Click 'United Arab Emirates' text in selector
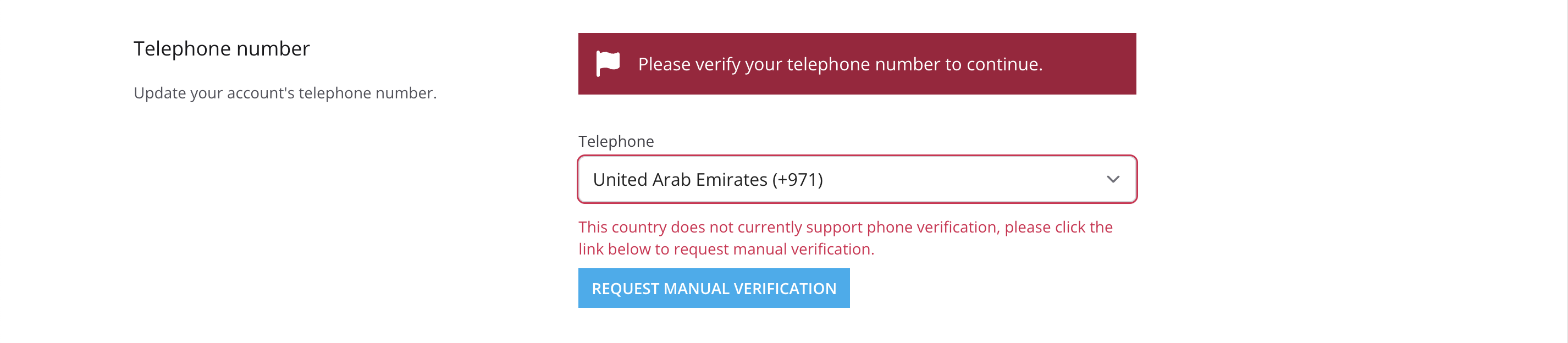This screenshot has width=1568, height=343. (x=680, y=179)
